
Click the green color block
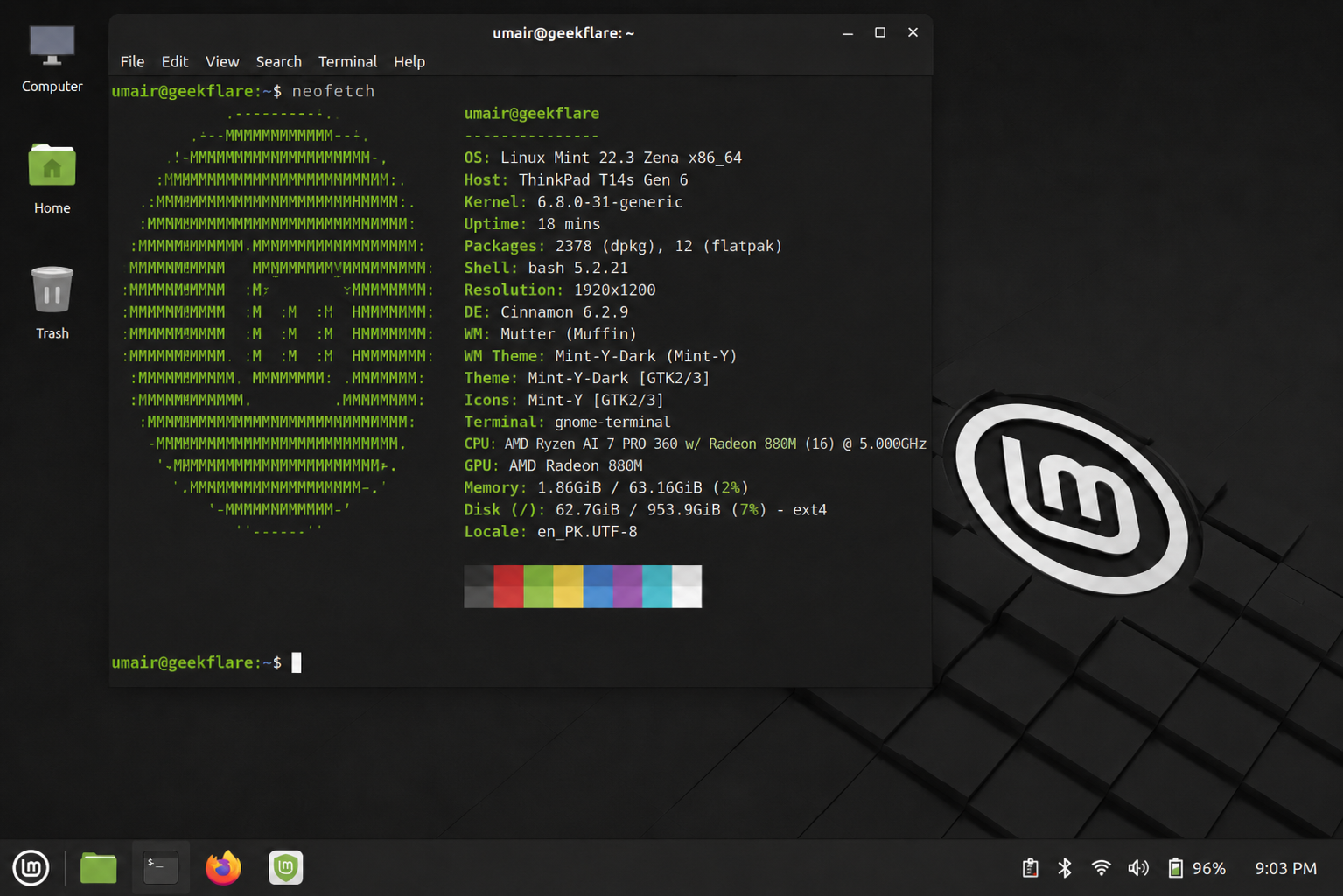point(538,586)
